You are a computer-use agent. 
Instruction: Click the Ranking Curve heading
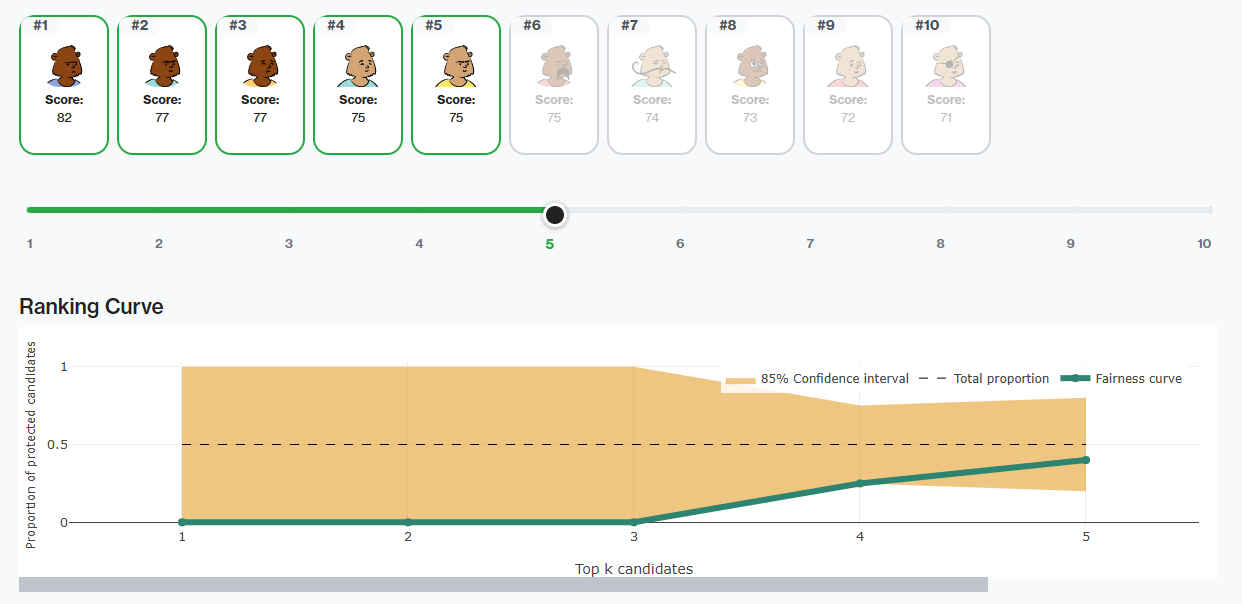91,307
